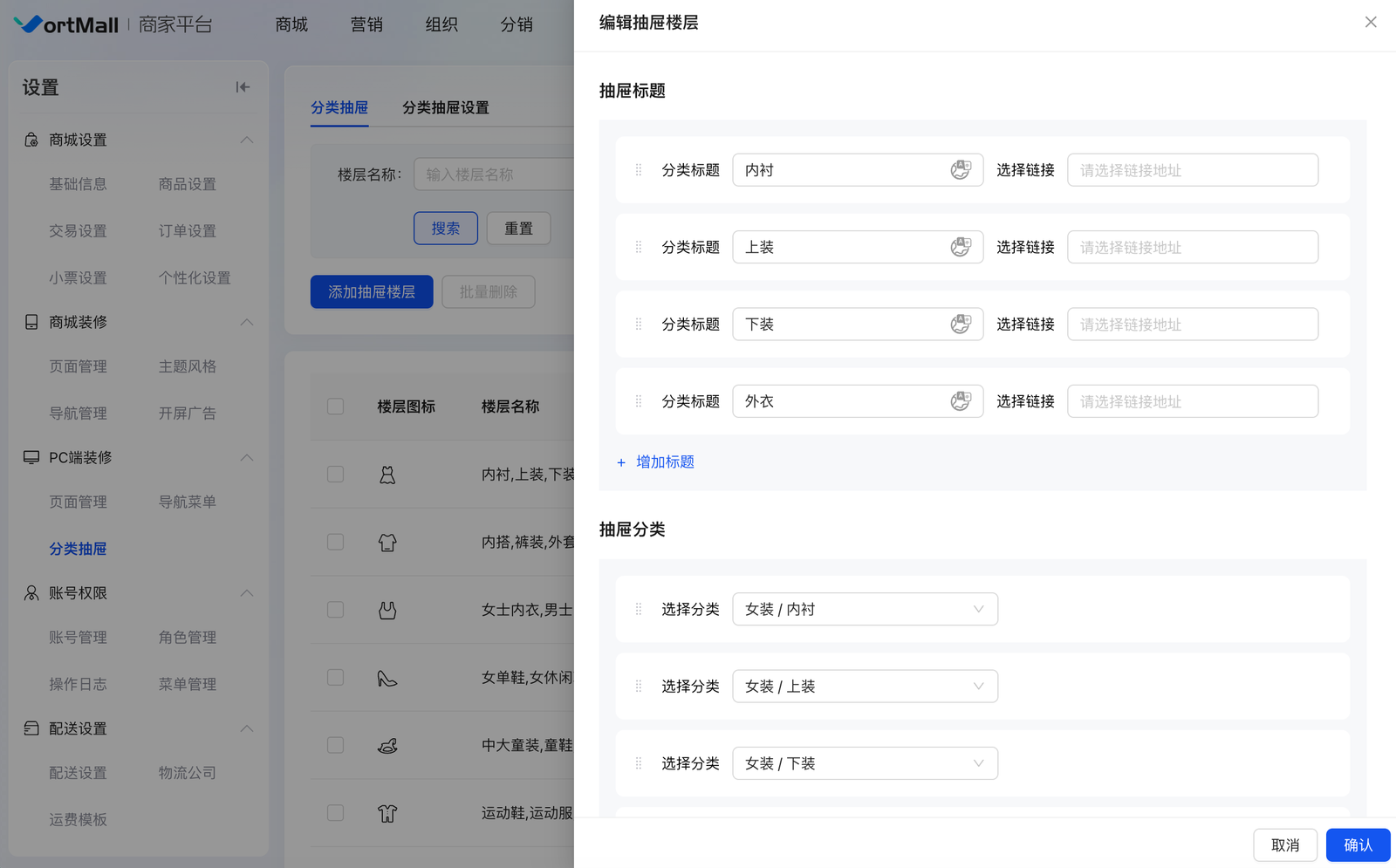This screenshot has width=1396, height=868.
Task: Click the T-shirt icon in the second floor row
Action: [387, 543]
